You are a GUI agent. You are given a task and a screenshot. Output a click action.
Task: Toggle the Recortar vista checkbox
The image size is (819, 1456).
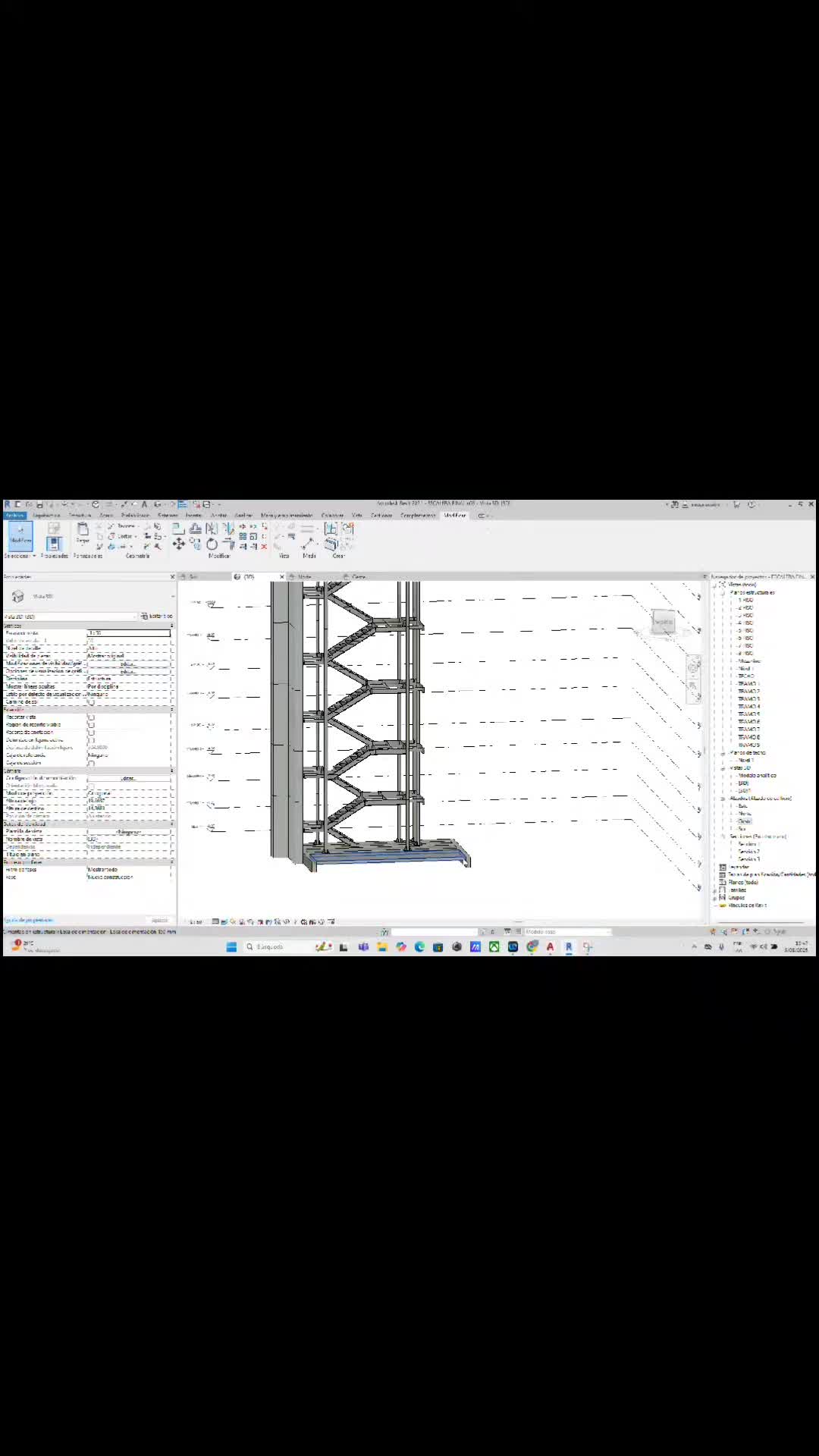(91, 717)
